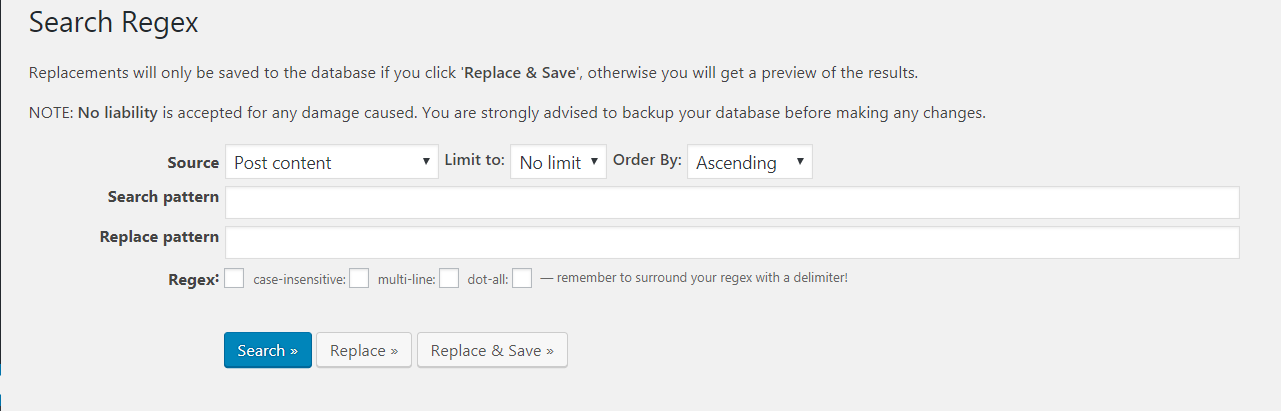Toggle the multi-line checkbox
Screen dimensions: 1281x411
coord(449,278)
